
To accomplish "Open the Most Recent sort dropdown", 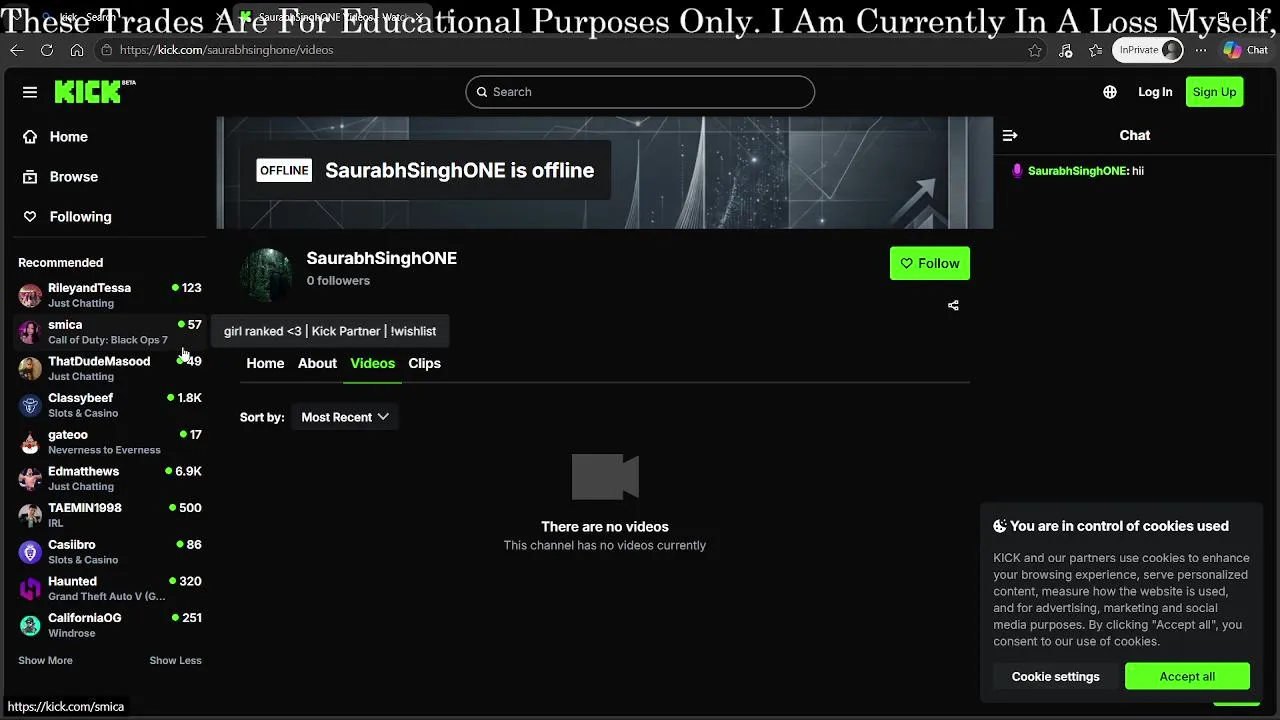I will coord(345,417).
